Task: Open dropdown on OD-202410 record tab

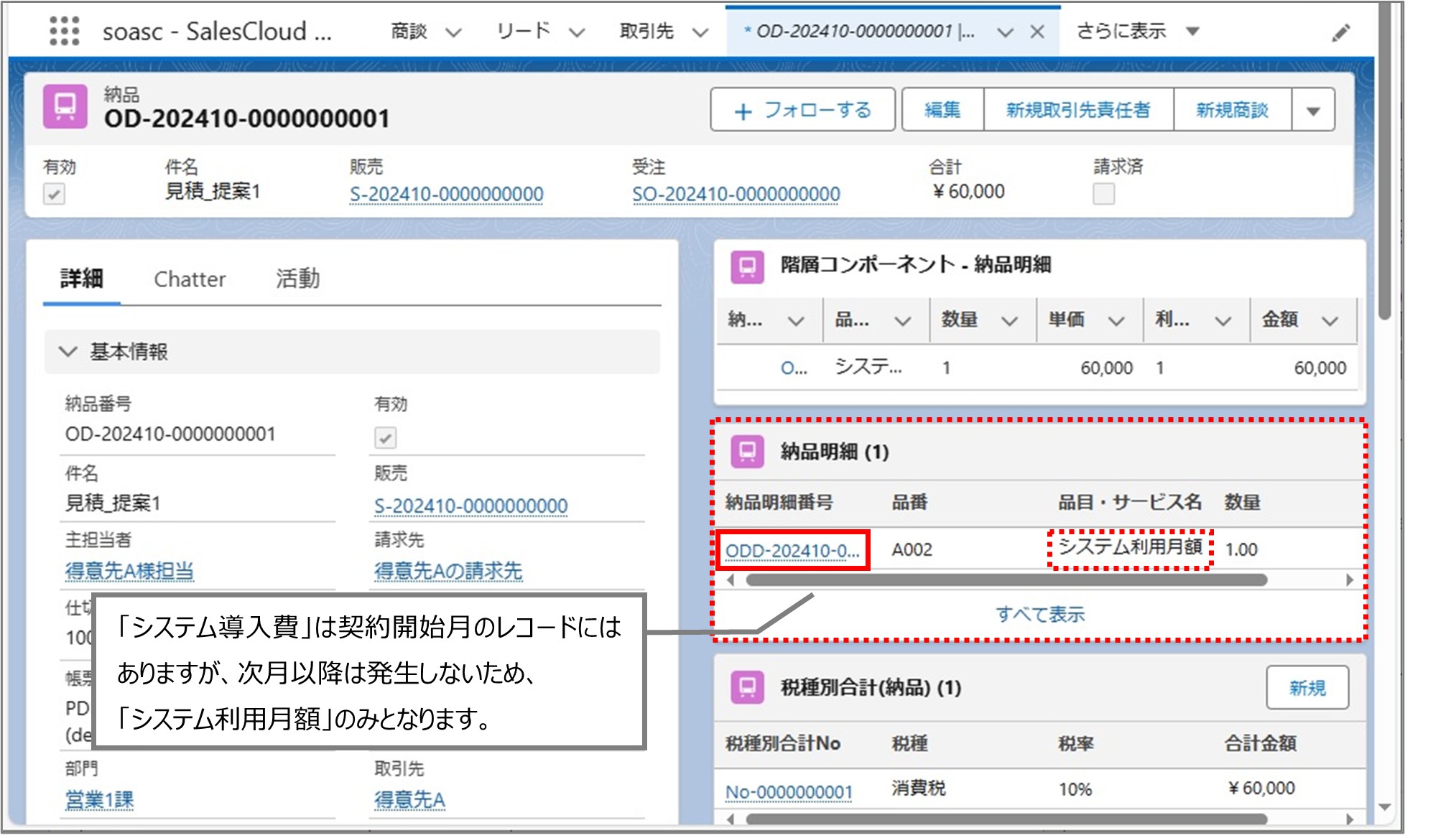Action: pos(1006,32)
